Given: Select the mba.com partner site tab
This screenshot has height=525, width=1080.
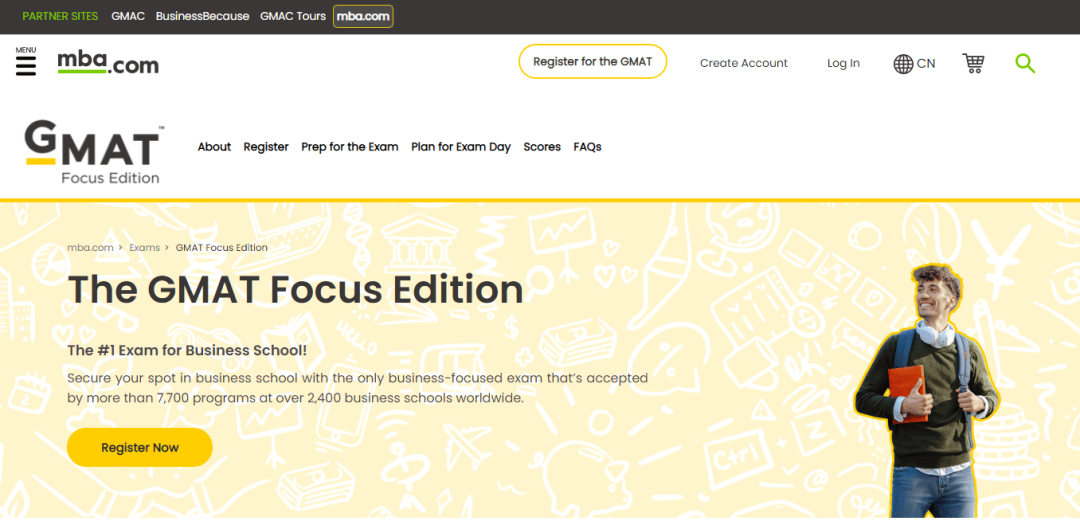Looking at the screenshot, I should (x=363, y=17).
